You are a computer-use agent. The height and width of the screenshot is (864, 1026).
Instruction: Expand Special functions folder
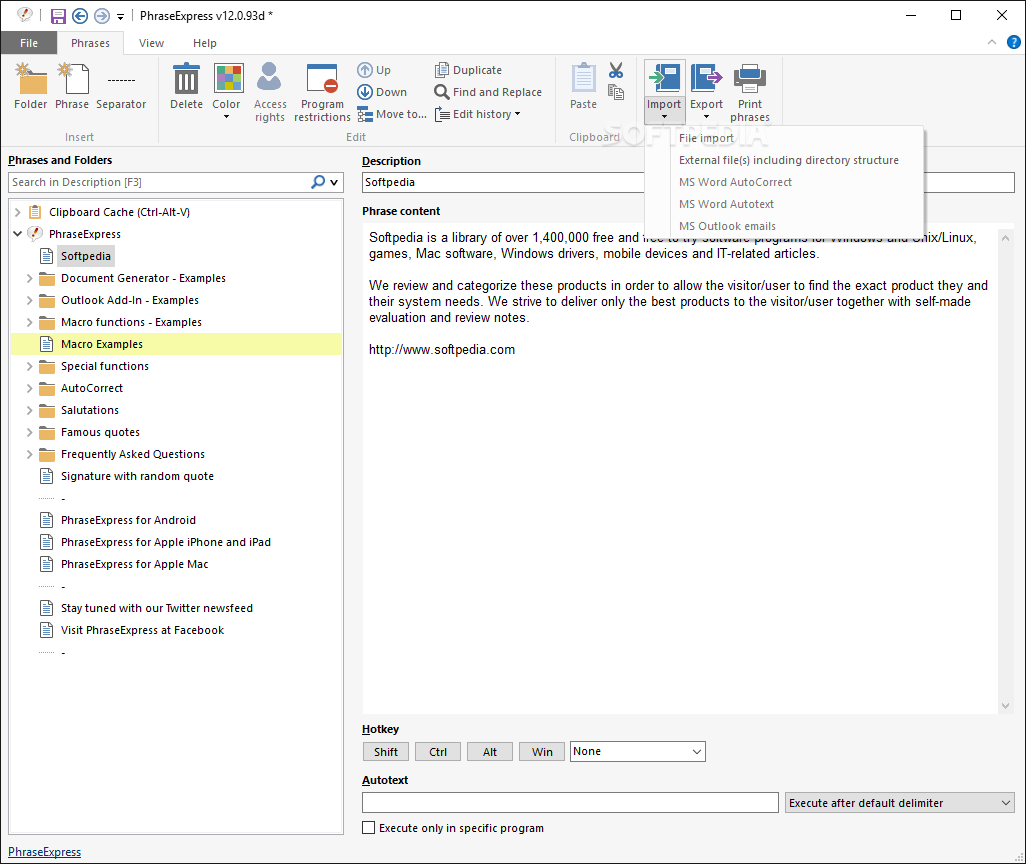click(x=29, y=366)
